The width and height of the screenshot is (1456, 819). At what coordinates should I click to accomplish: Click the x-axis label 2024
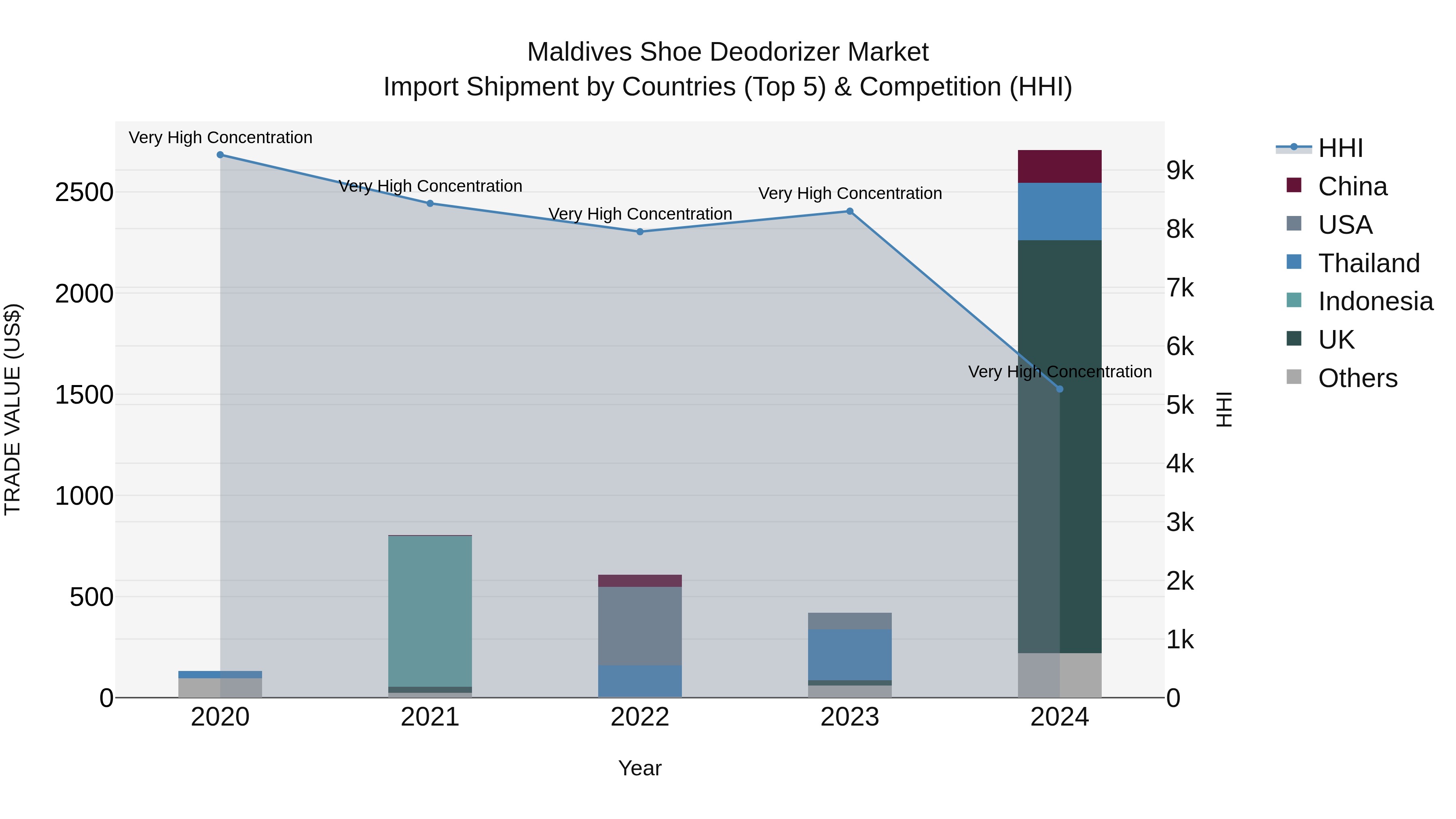click(1060, 717)
